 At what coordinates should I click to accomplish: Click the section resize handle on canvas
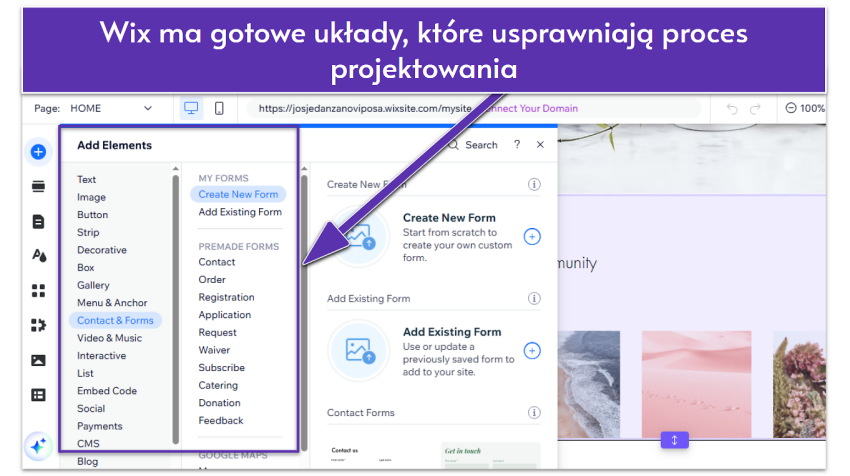674,440
